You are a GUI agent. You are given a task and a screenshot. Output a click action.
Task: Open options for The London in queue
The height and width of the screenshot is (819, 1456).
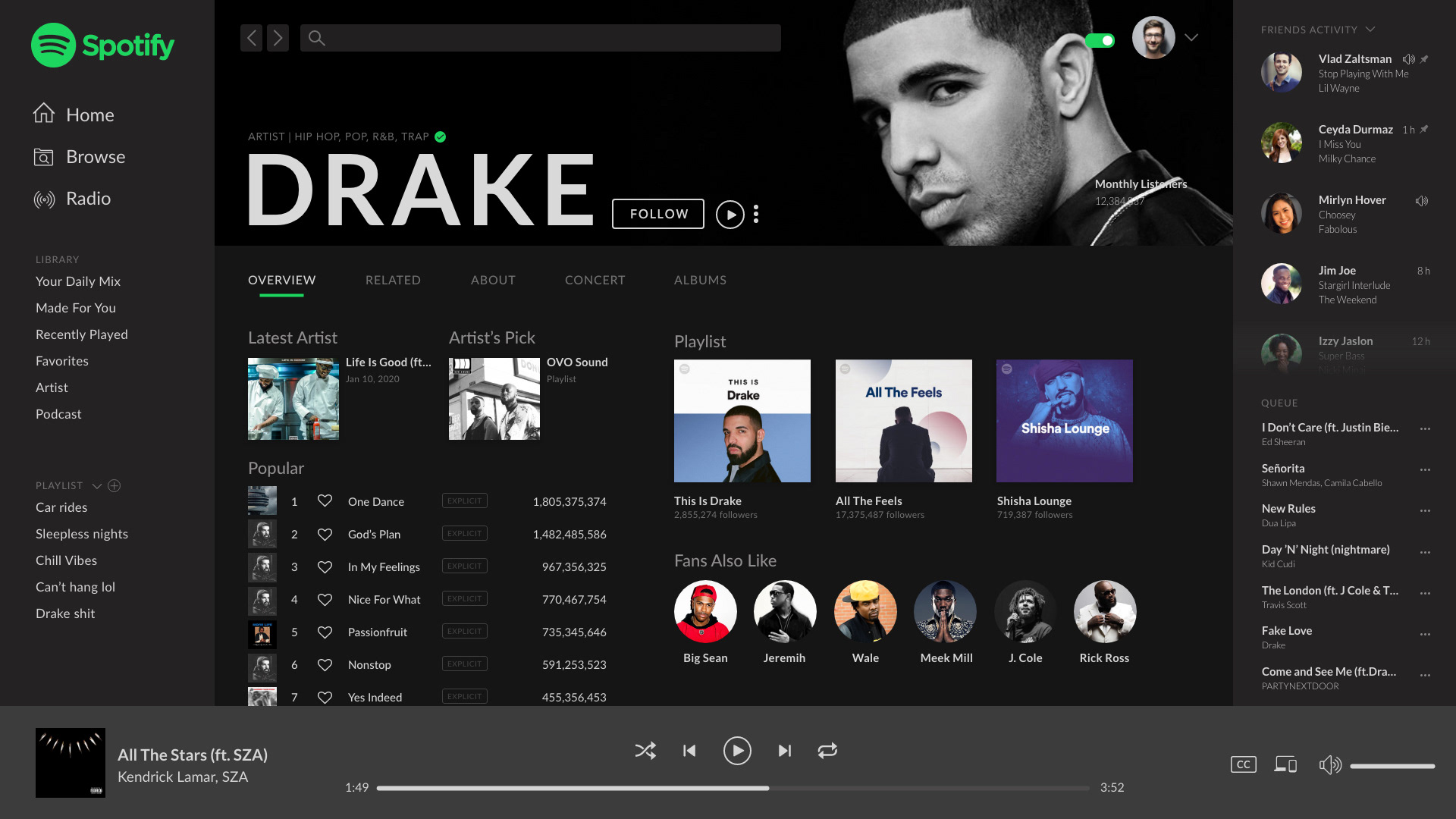point(1425,593)
